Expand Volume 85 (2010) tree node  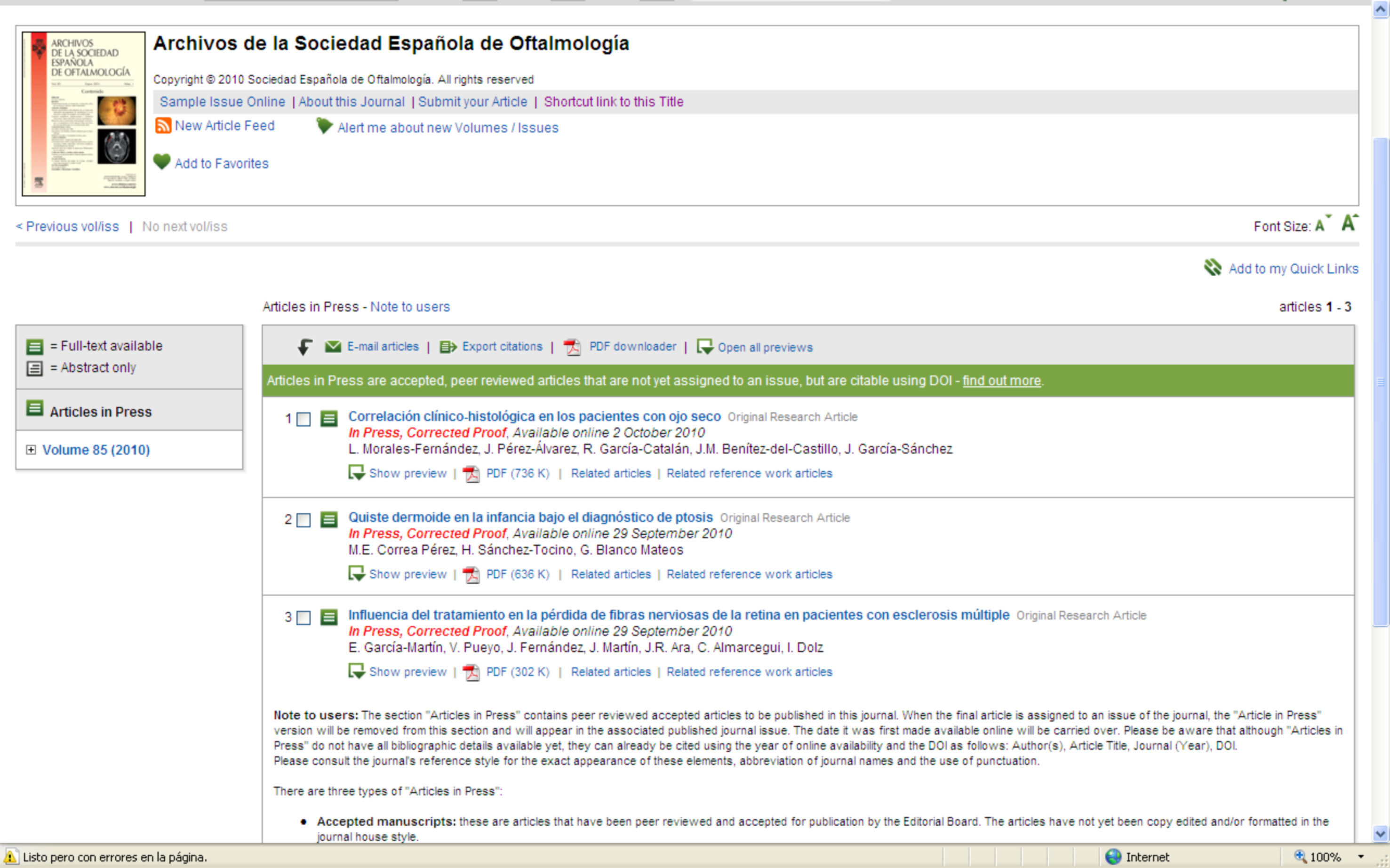(x=31, y=450)
